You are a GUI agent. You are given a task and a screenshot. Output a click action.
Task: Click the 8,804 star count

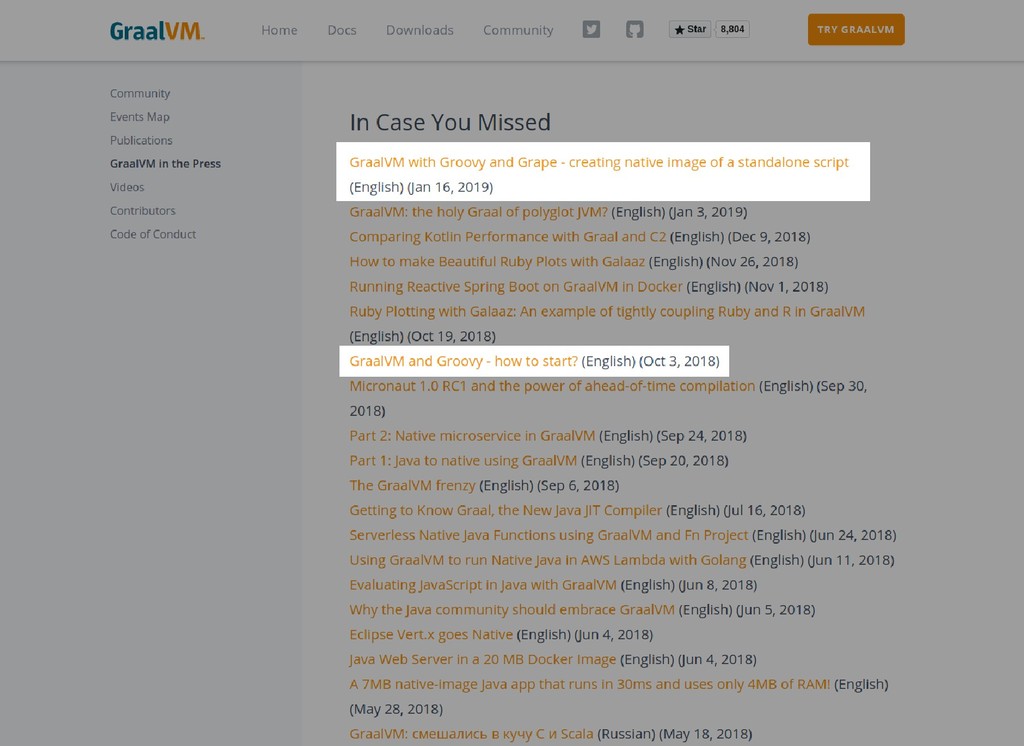[x=732, y=29]
